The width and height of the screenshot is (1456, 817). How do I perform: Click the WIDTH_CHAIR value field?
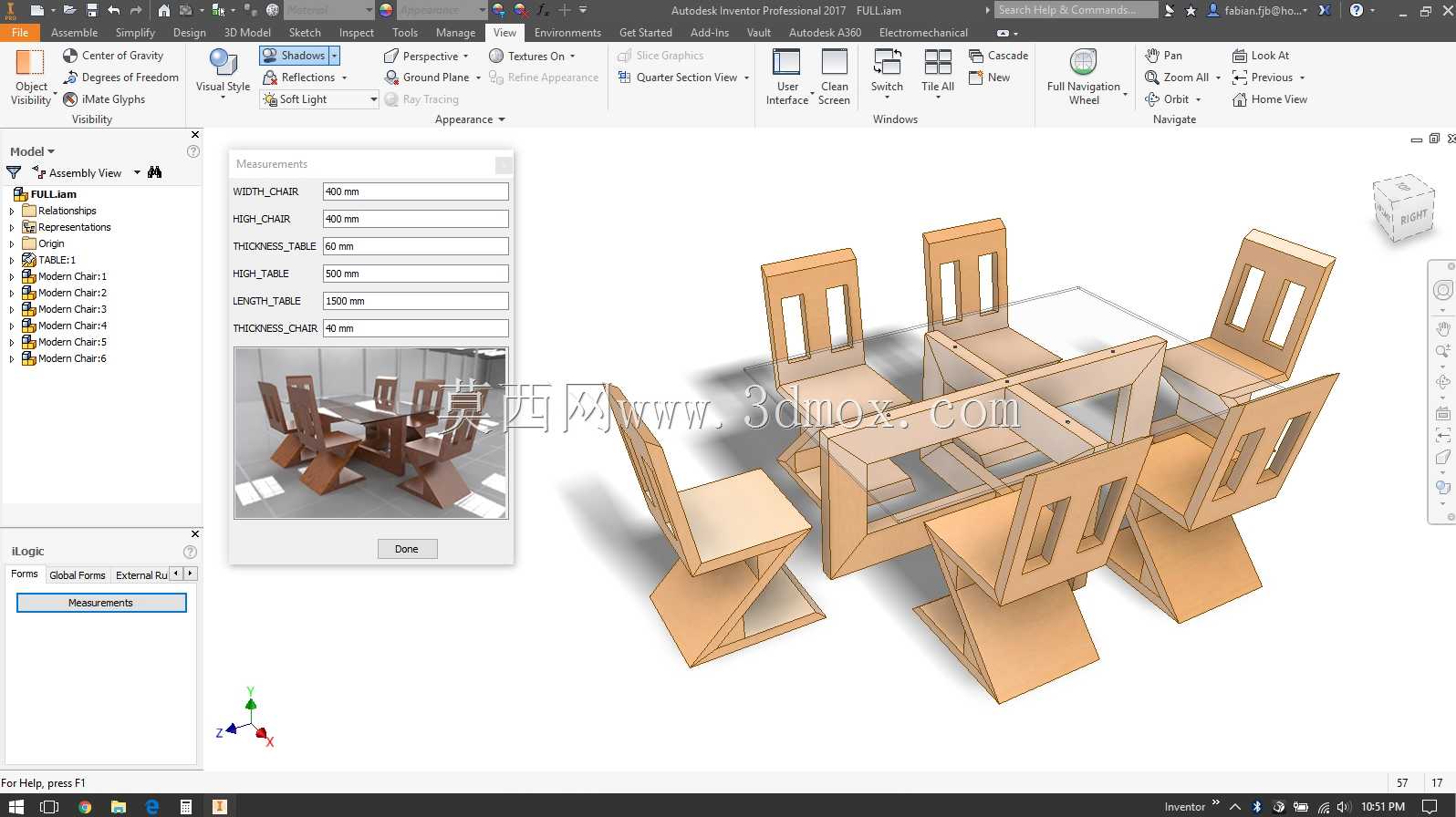pos(415,191)
